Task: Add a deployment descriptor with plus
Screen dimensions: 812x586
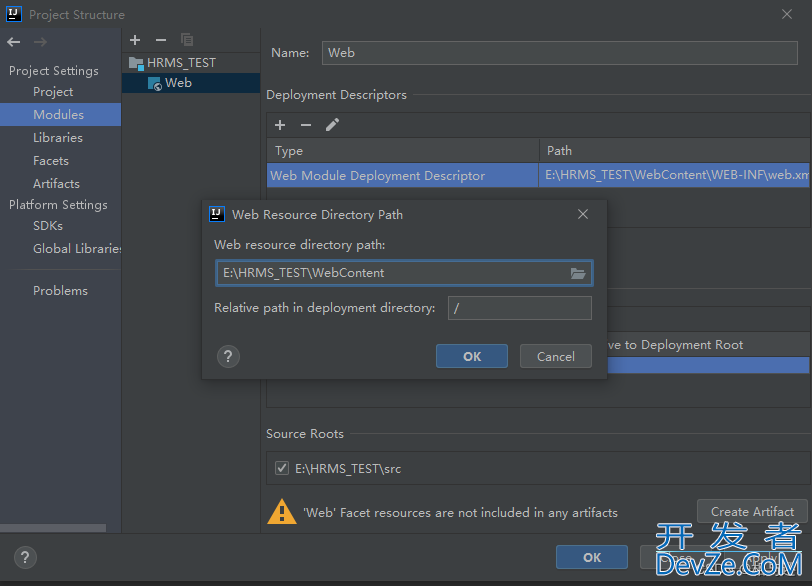Action: [x=280, y=125]
